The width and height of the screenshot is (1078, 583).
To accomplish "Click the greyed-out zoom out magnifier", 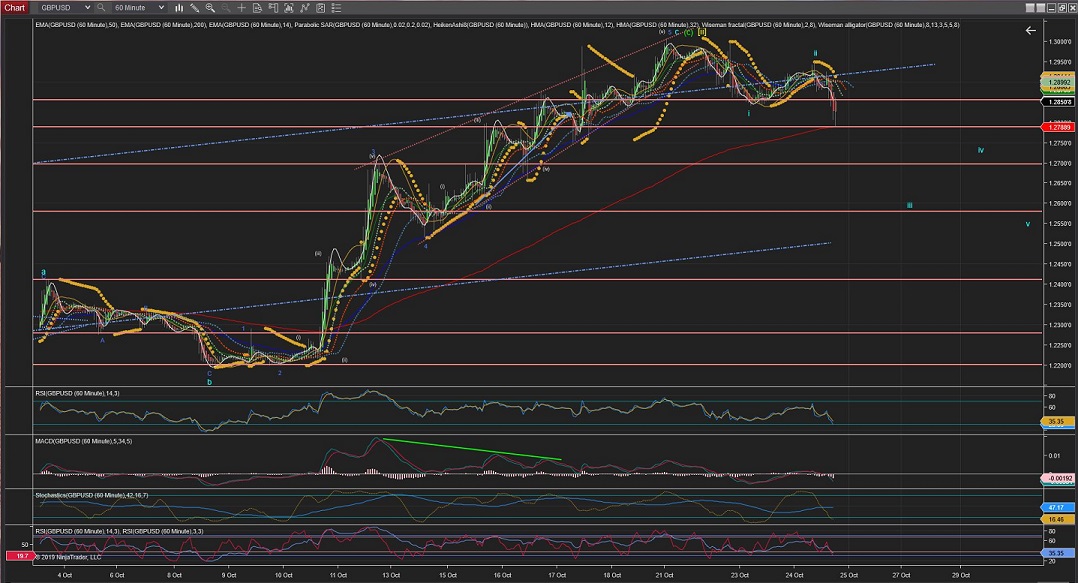I will [x=226, y=8].
